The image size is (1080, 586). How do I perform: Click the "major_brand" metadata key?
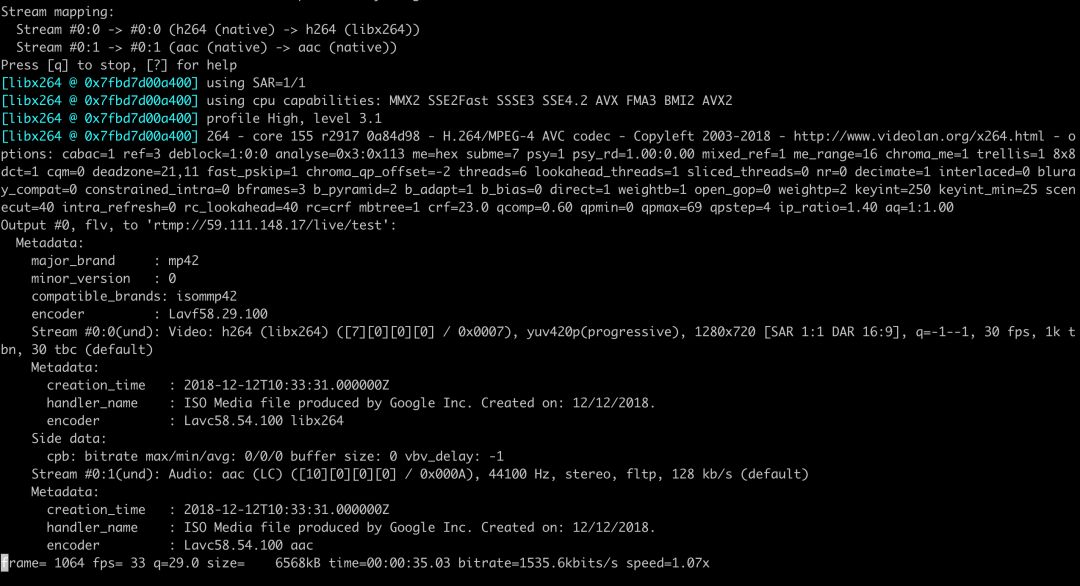click(73, 260)
